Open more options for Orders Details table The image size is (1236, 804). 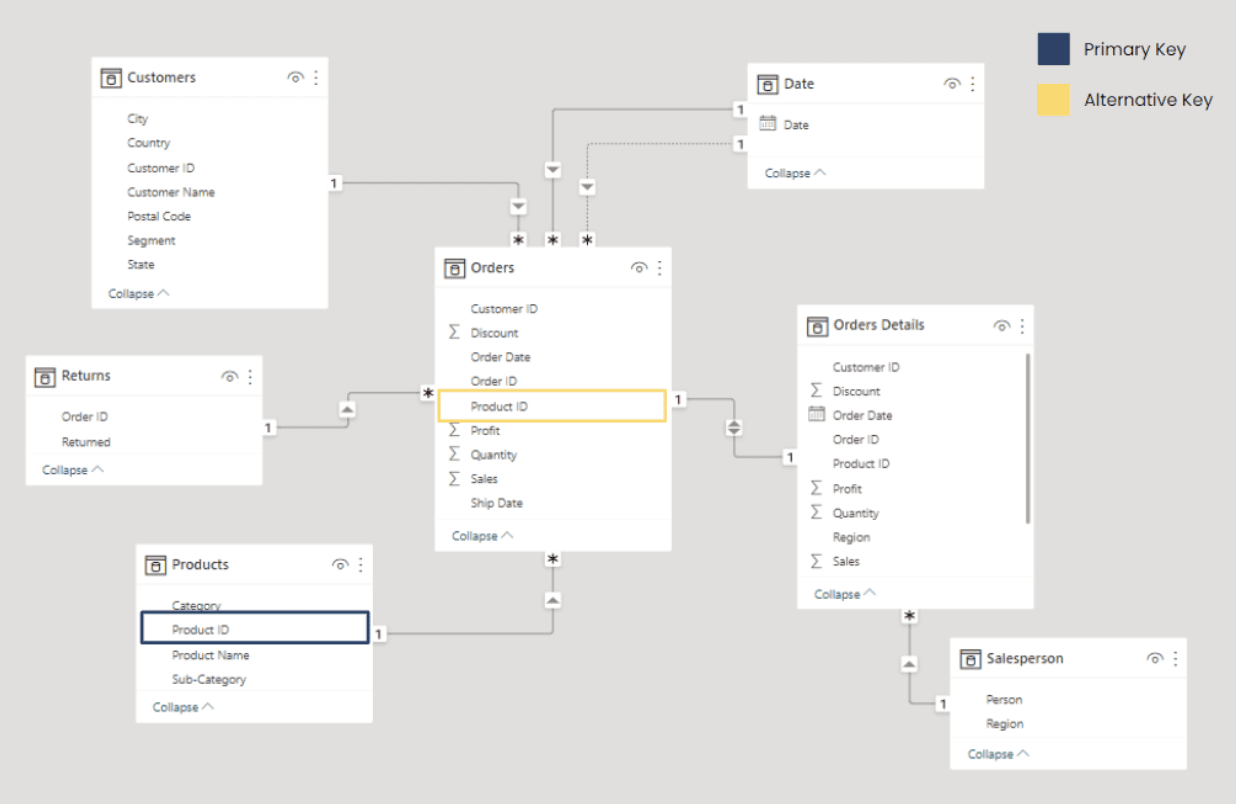[x=1021, y=326]
